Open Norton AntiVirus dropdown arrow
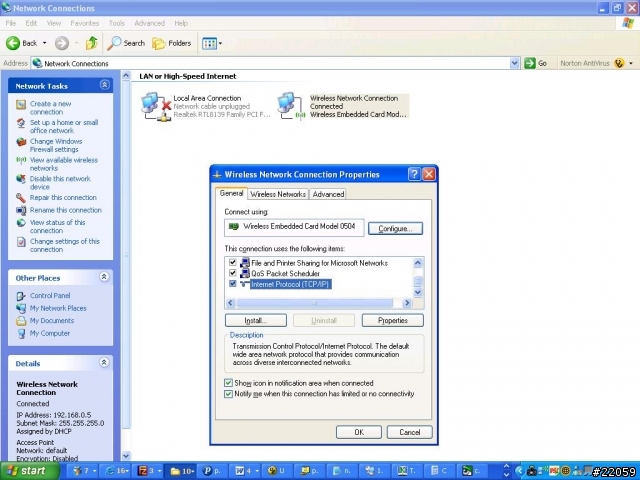 [631, 63]
